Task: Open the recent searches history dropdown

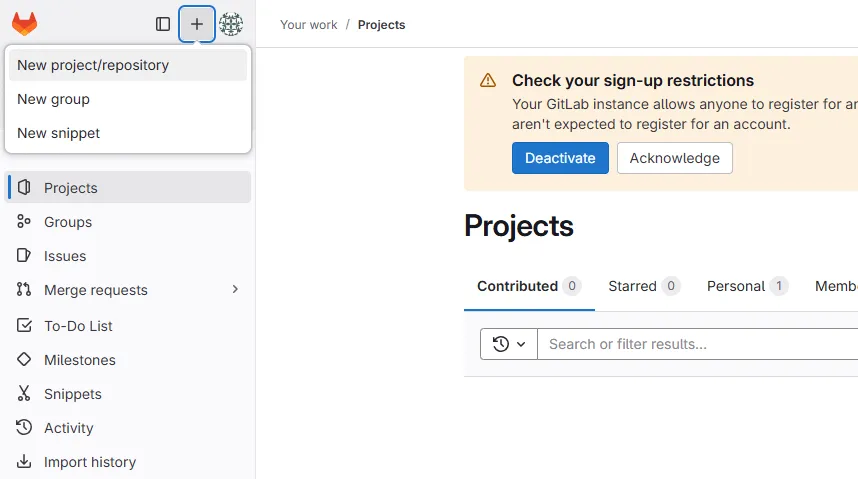Action: click(x=509, y=344)
